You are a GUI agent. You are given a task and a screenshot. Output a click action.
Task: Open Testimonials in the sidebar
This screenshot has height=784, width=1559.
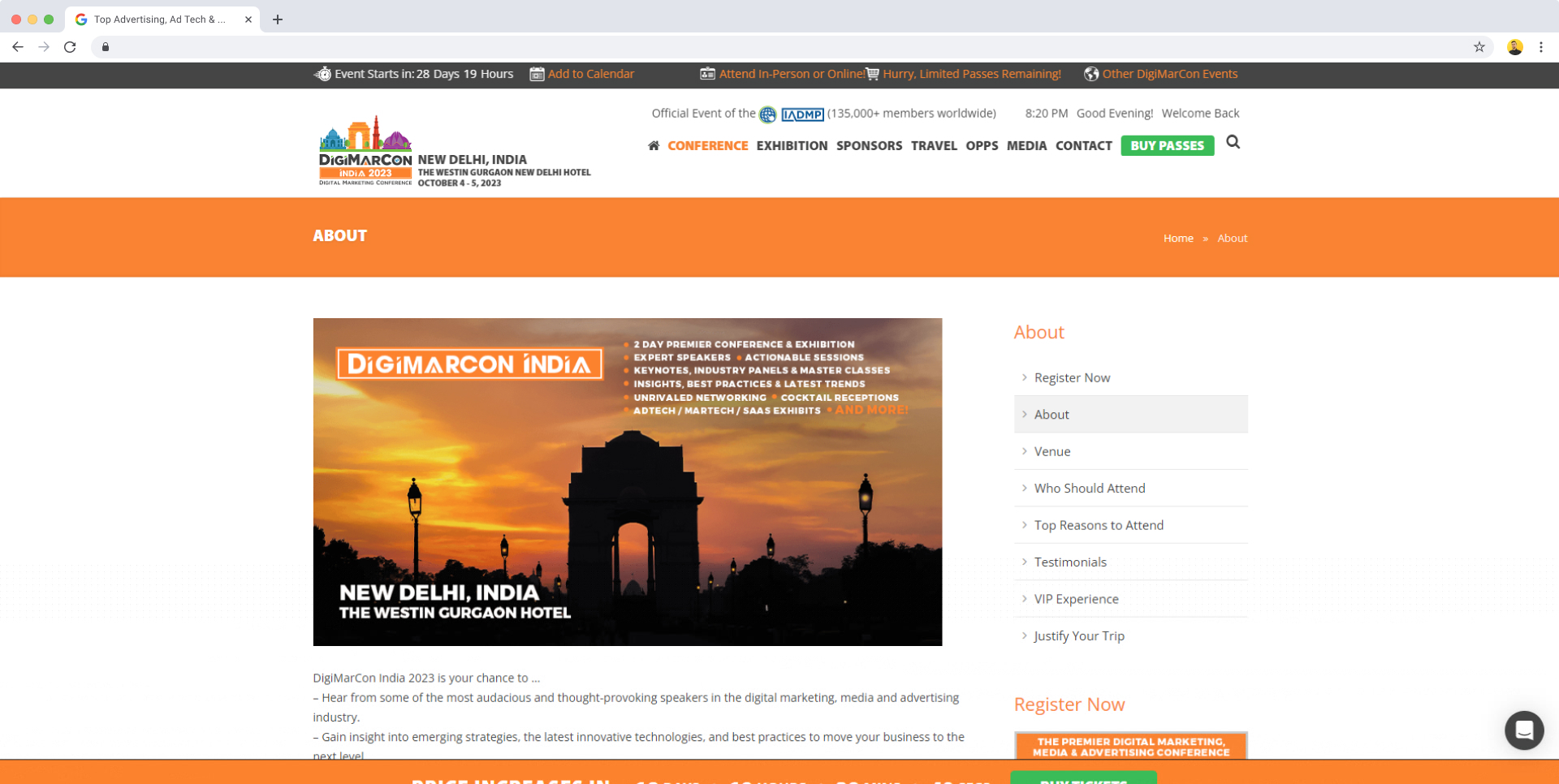1070,562
